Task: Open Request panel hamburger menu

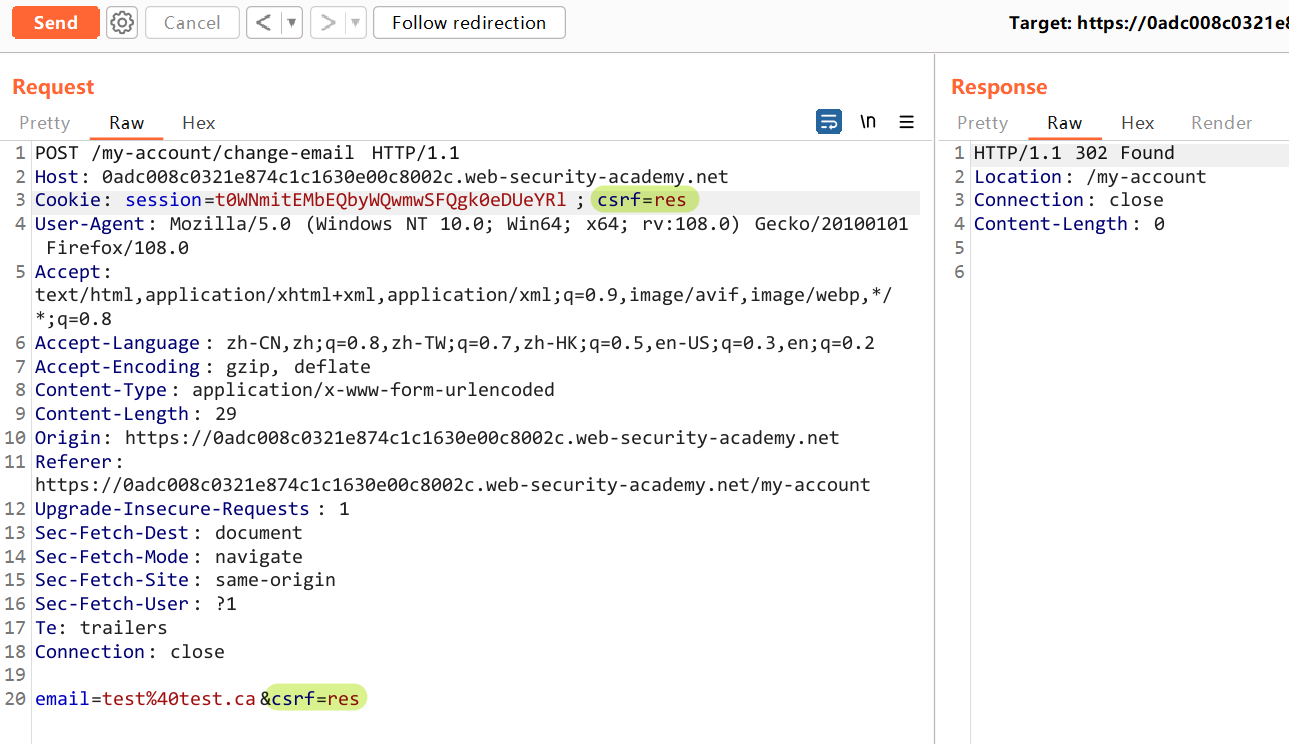Action: point(907,122)
